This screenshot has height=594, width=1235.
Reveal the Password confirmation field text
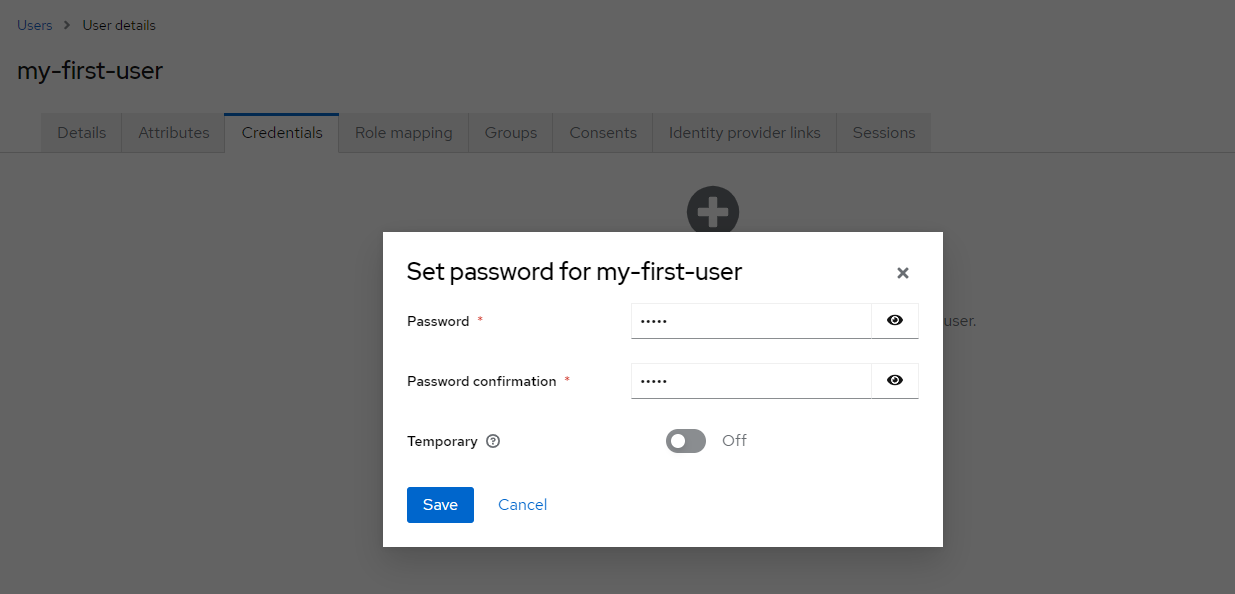pos(895,381)
